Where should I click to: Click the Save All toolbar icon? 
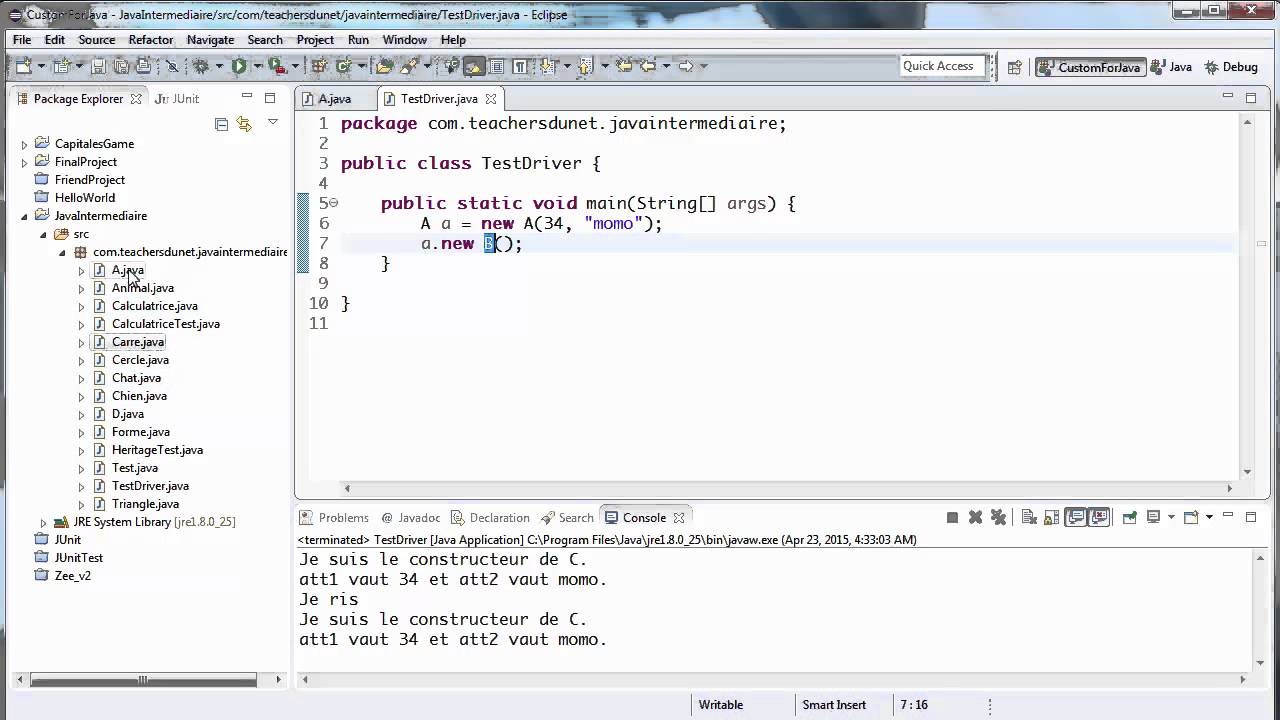pyautogui.click(x=121, y=66)
